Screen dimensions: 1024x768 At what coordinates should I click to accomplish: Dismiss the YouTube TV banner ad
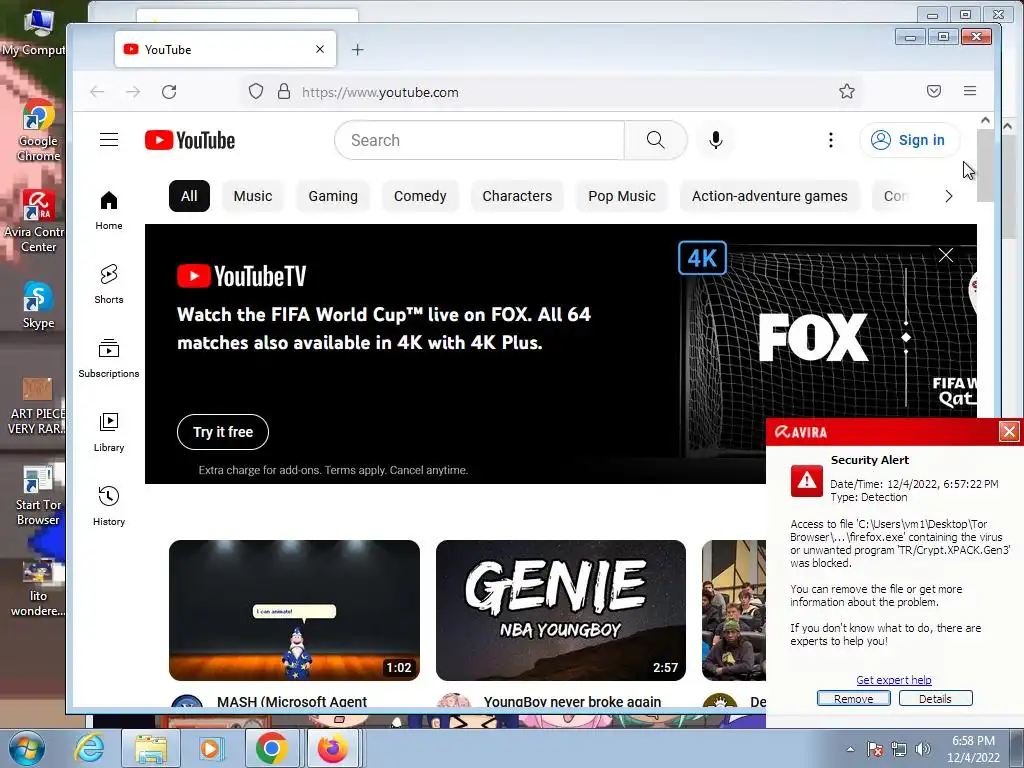click(x=946, y=255)
